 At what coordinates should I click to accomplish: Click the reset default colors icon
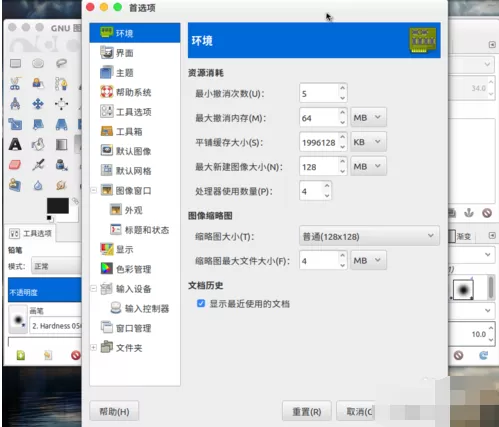[x=49, y=218]
